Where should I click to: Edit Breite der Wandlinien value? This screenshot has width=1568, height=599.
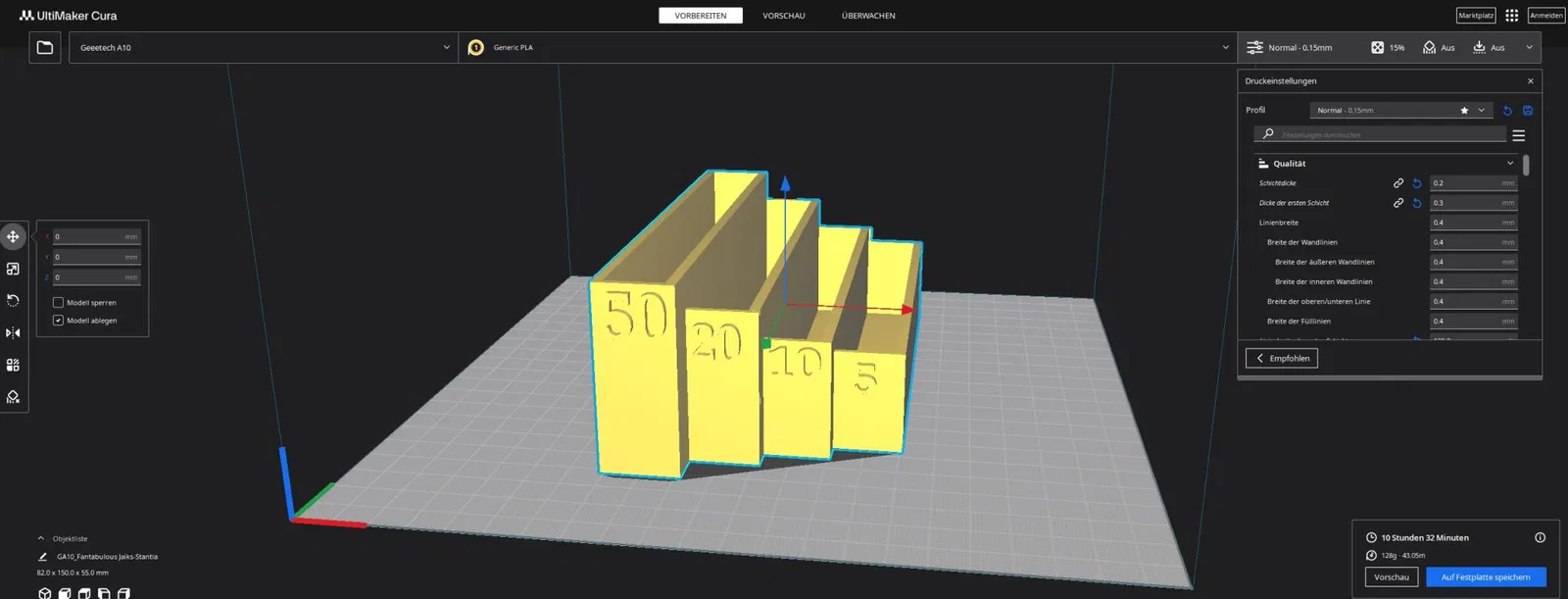(x=1474, y=242)
